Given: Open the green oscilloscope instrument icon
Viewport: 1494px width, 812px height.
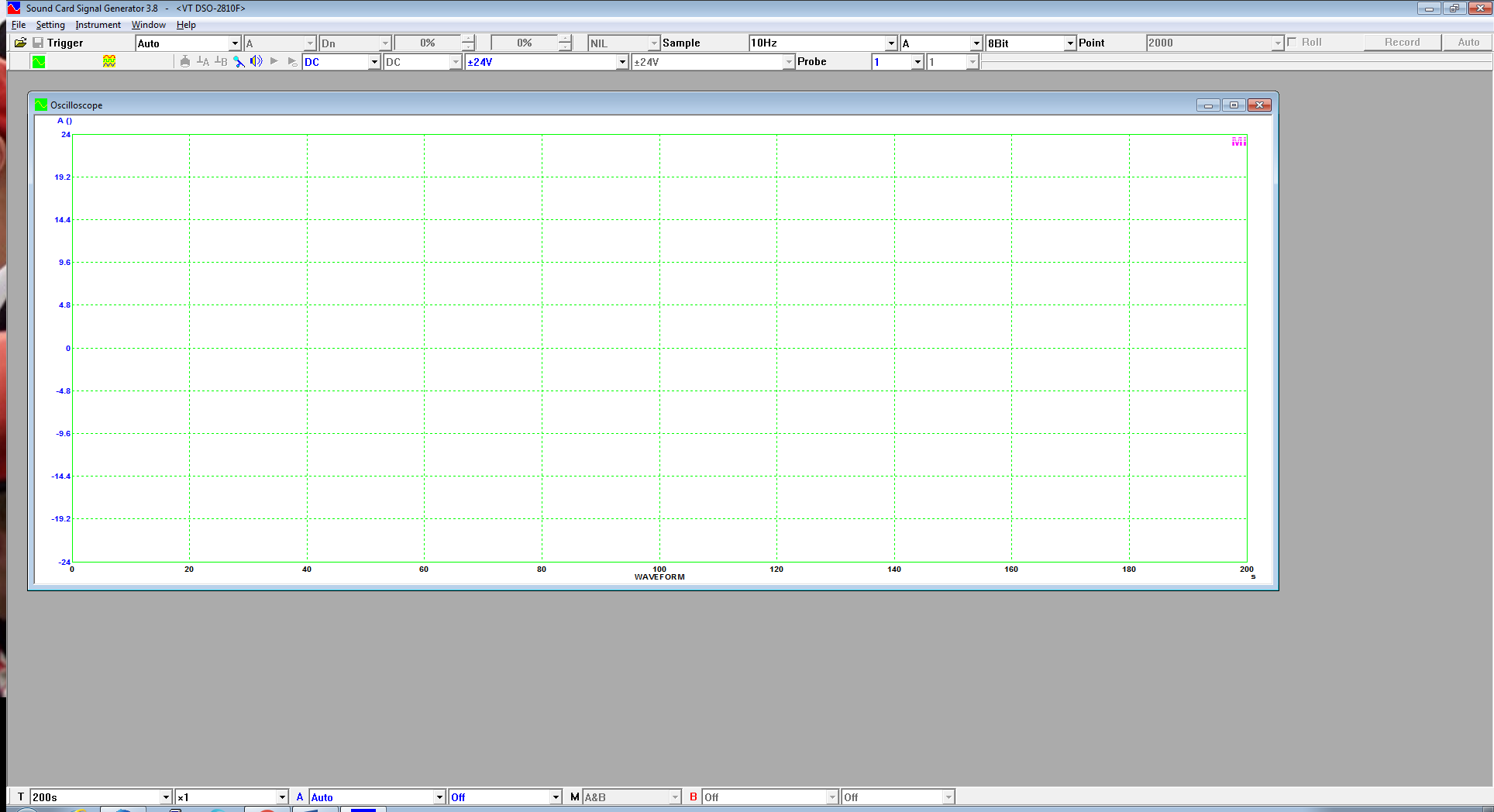Looking at the screenshot, I should pyautogui.click(x=38, y=61).
